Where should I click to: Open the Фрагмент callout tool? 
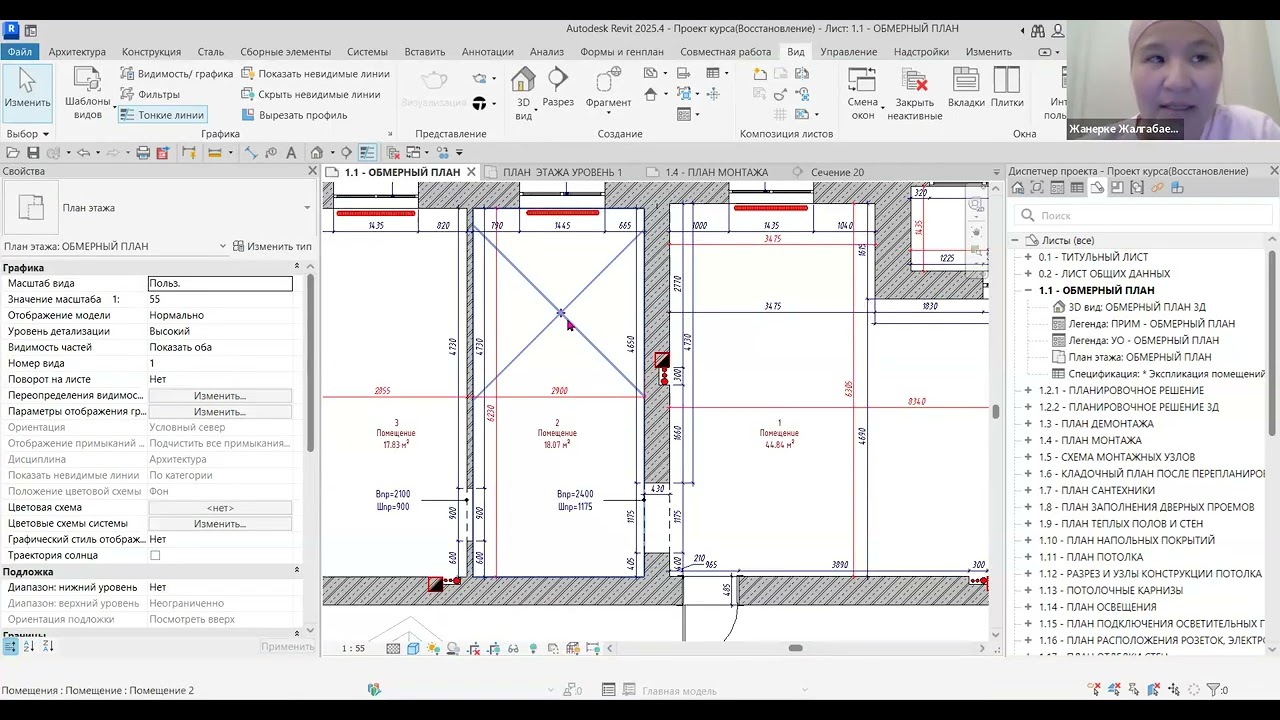coord(608,88)
